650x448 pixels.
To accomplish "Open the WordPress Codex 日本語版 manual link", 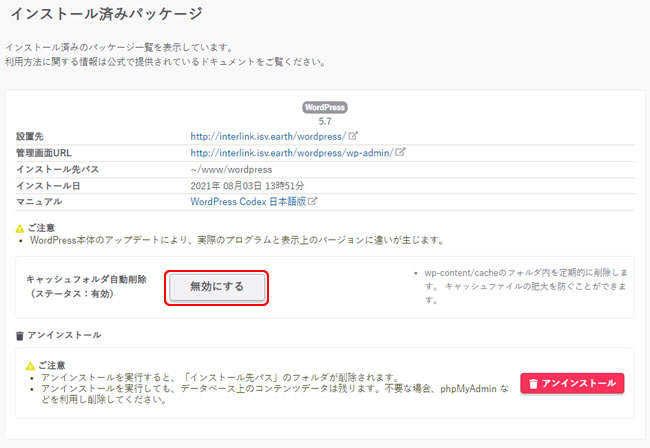I will point(247,201).
